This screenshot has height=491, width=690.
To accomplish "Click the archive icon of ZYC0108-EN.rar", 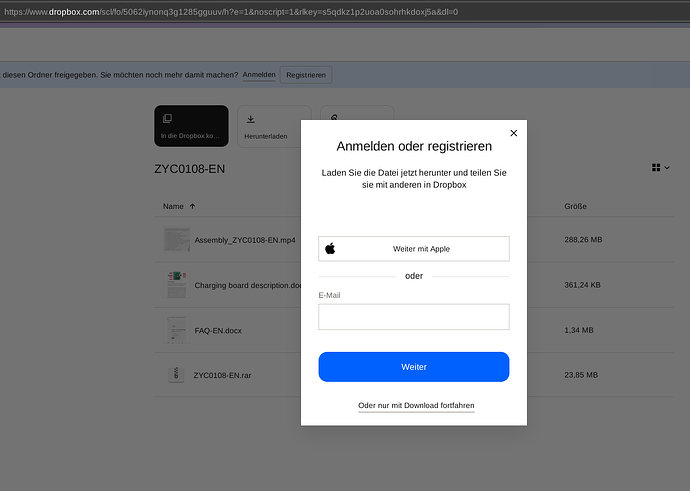I will pyautogui.click(x=176, y=375).
